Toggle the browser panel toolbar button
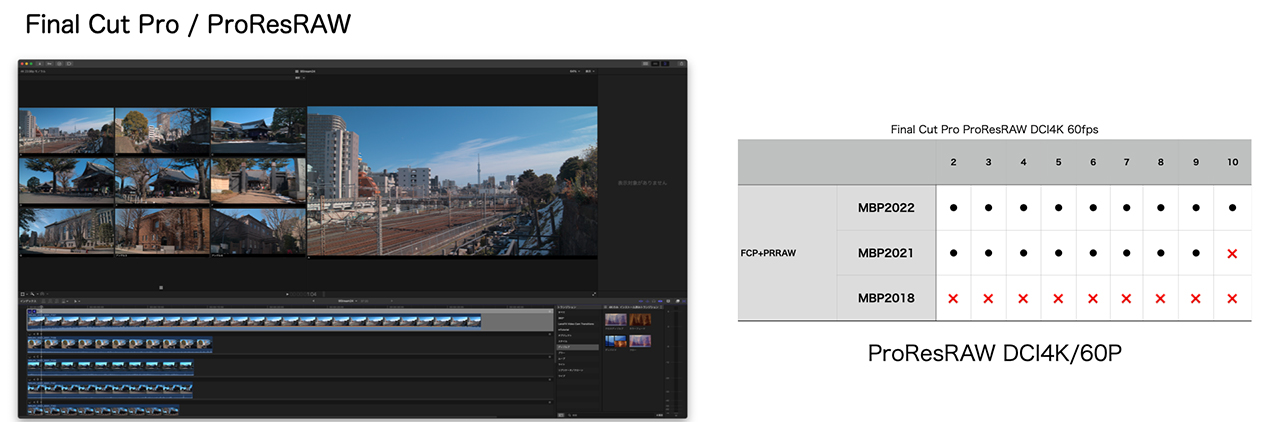This screenshot has width=1280, height=422. (x=645, y=64)
